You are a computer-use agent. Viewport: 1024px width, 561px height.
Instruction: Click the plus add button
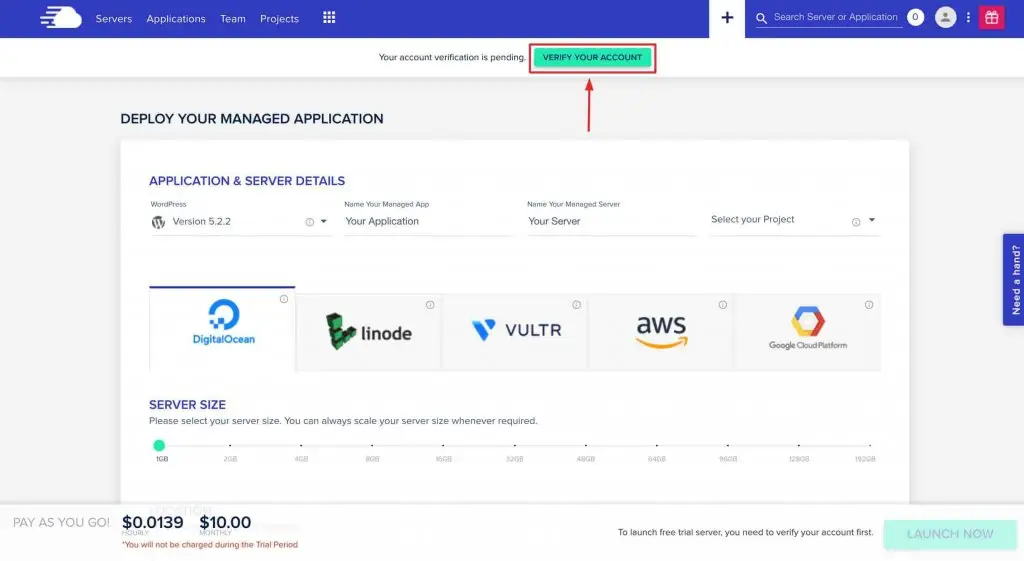(x=727, y=18)
